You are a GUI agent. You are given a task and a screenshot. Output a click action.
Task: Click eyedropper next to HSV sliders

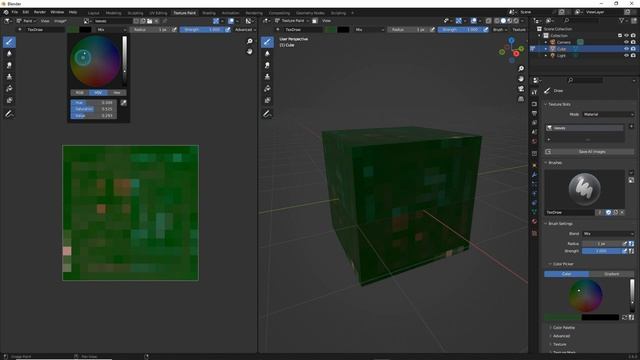click(123, 103)
